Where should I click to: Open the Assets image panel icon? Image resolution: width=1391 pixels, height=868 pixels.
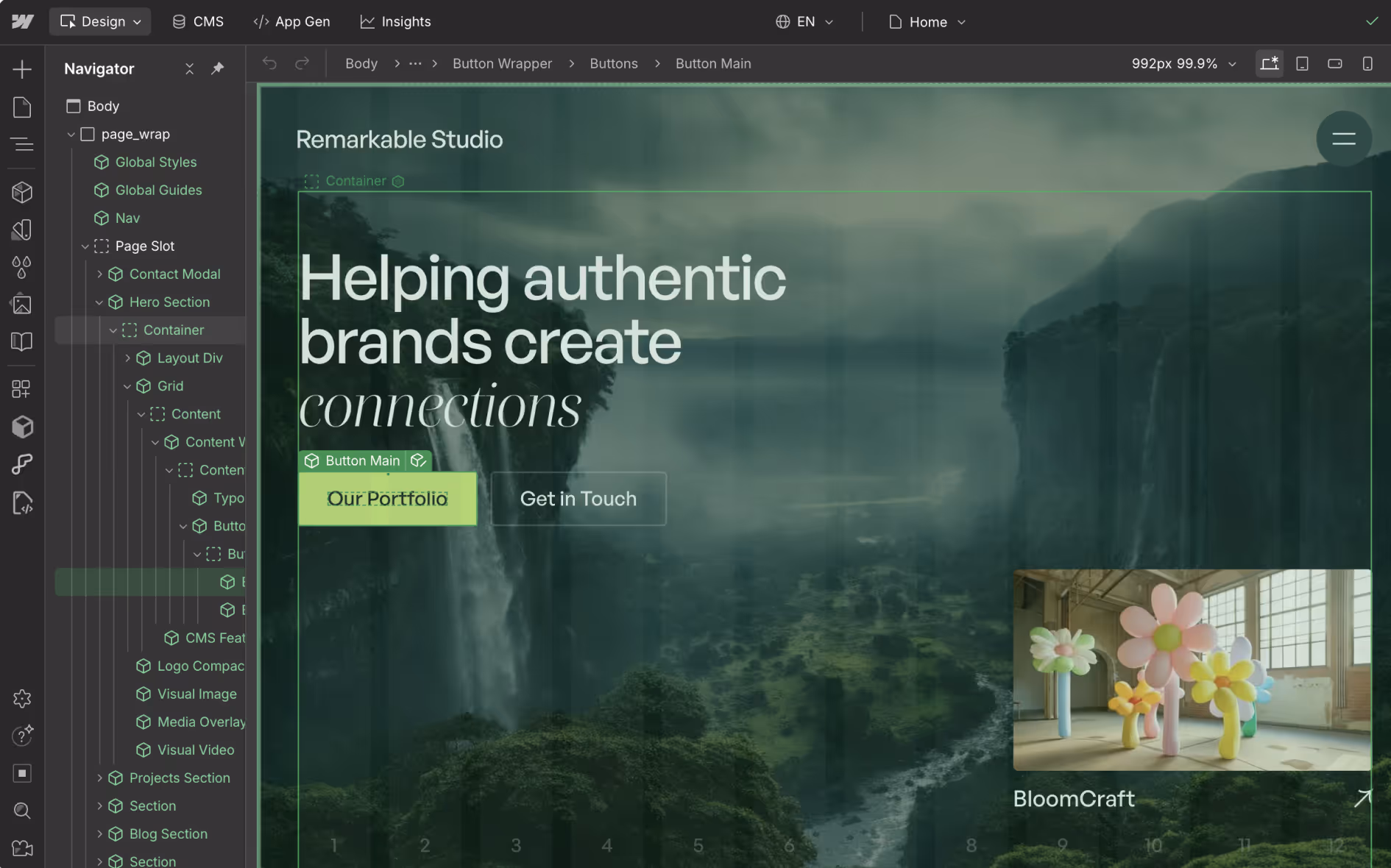coord(22,304)
